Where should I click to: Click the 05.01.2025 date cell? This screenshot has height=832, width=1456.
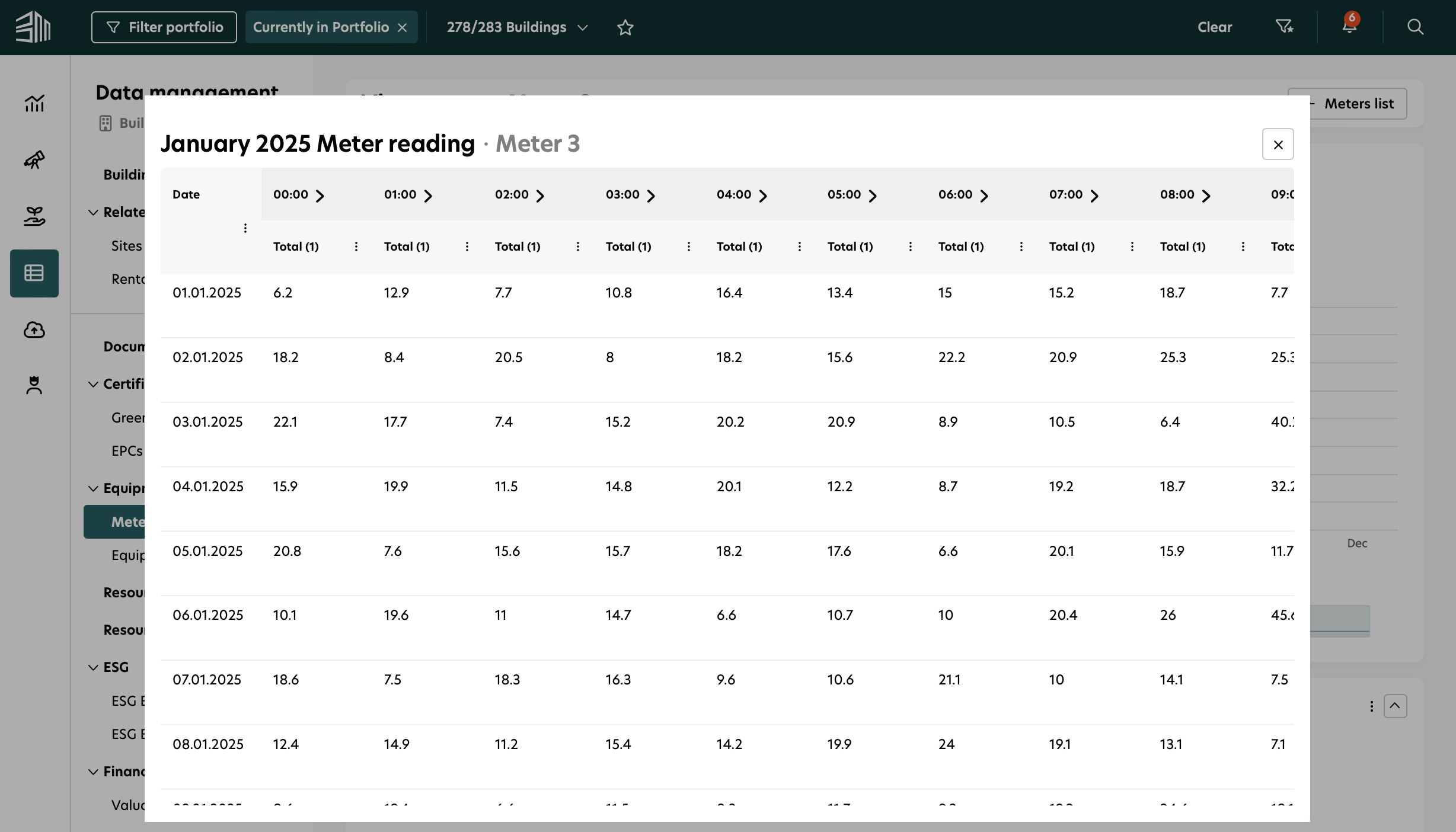click(207, 551)
